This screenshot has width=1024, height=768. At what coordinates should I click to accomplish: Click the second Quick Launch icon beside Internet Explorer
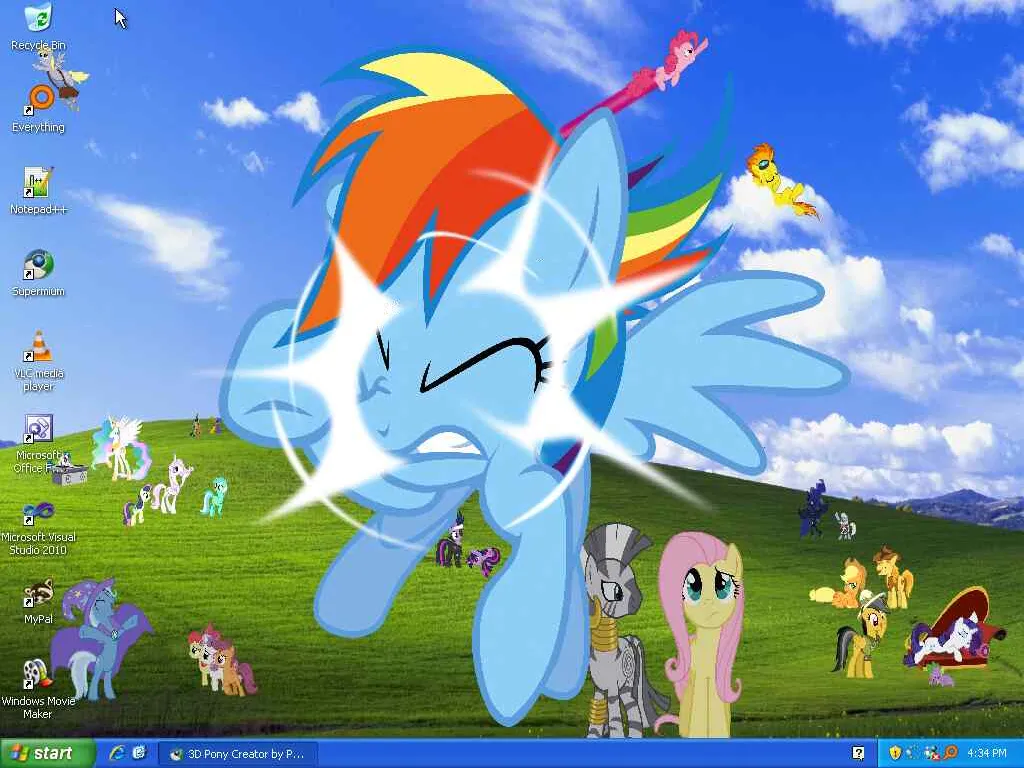click(139, 753)
